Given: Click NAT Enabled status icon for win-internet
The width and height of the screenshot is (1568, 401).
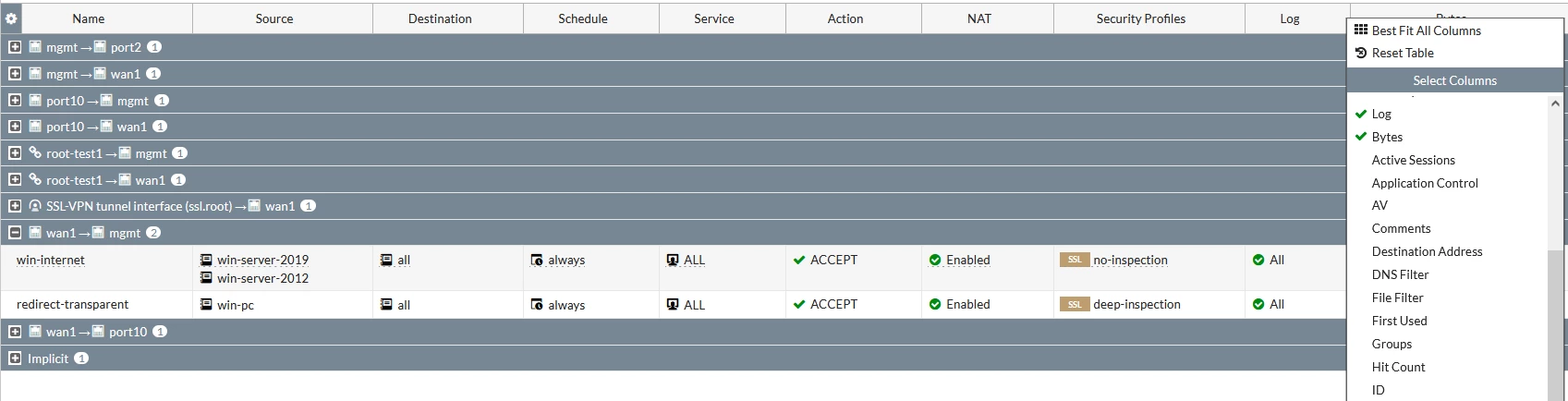Looking at the screenshot, I should pos(935,260).
